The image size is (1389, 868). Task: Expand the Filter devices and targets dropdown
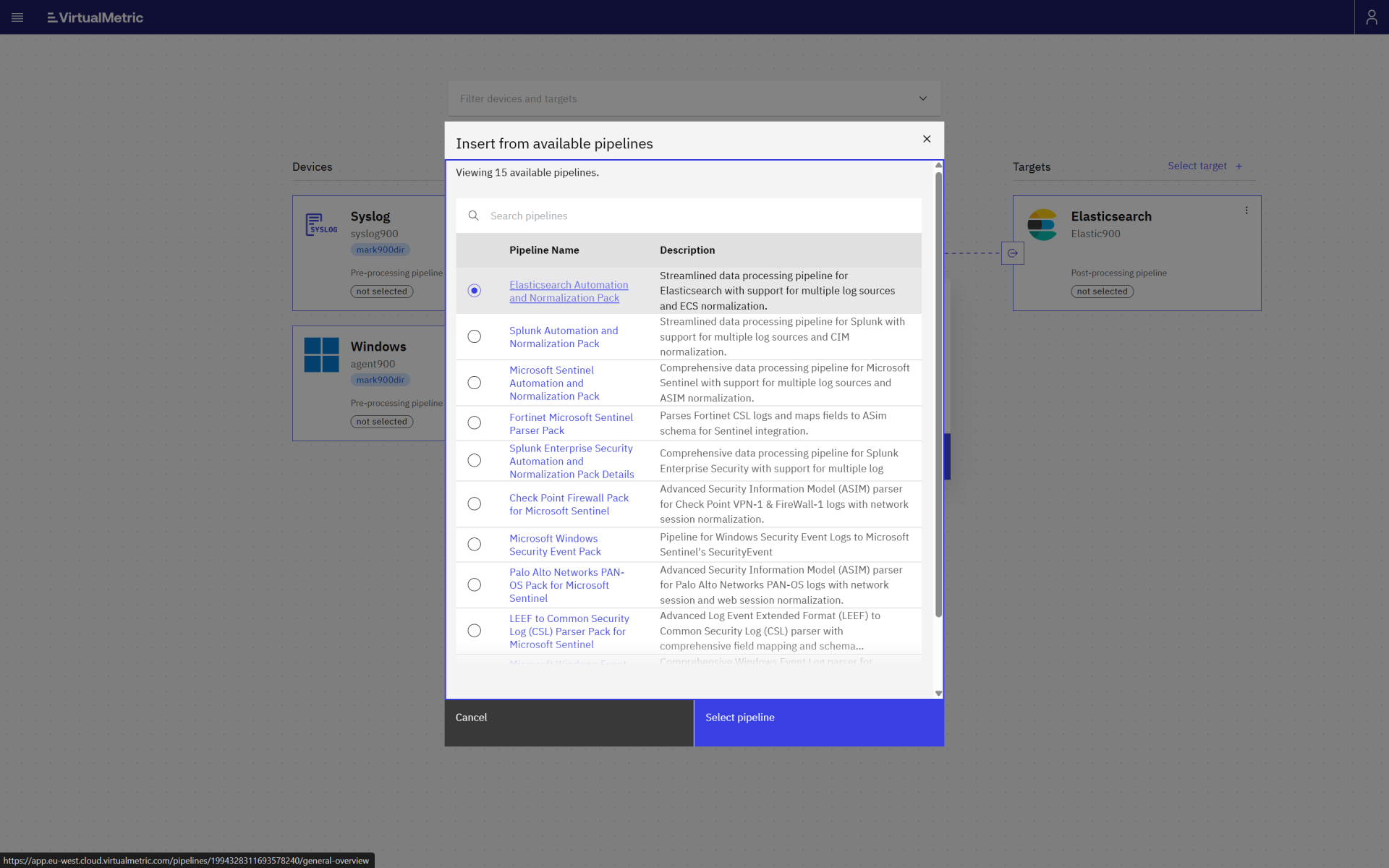pos(922,98)
